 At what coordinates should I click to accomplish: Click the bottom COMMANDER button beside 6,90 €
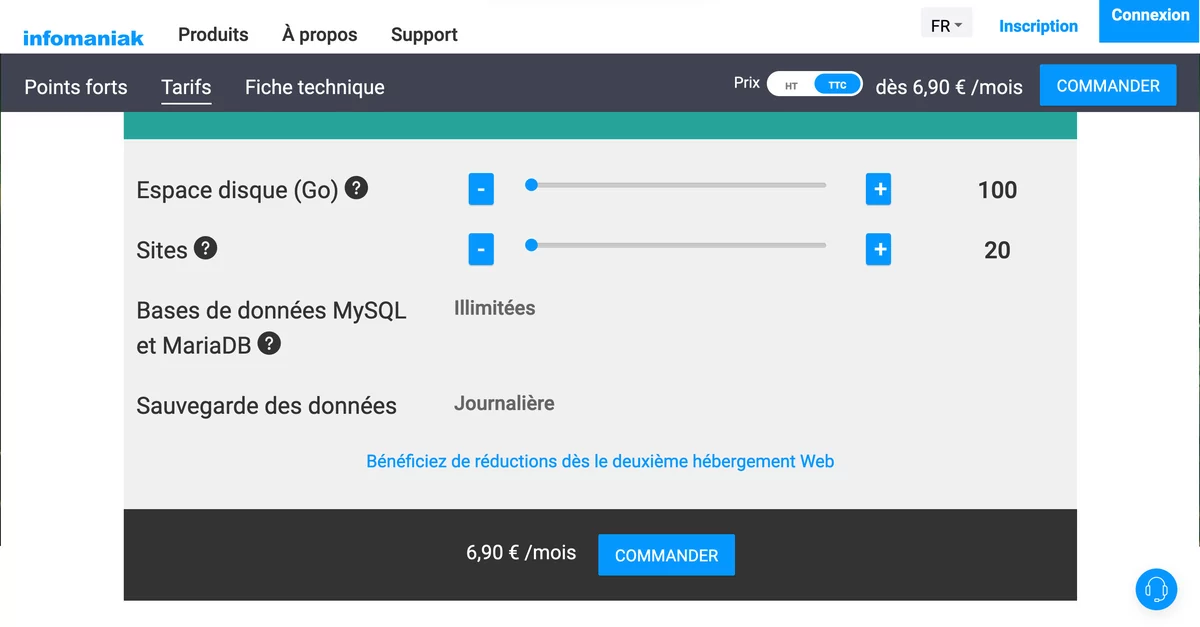click(666, 555)
